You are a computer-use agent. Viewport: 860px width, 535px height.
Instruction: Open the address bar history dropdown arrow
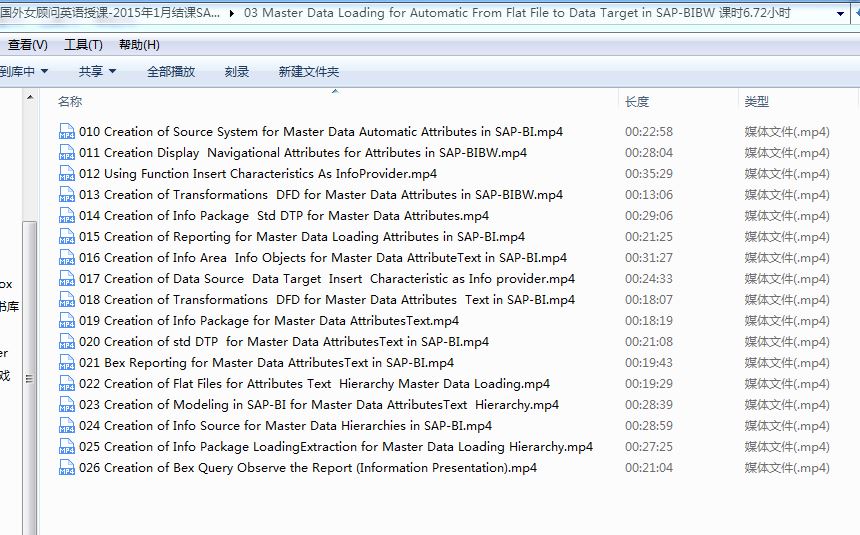point(840,13)
